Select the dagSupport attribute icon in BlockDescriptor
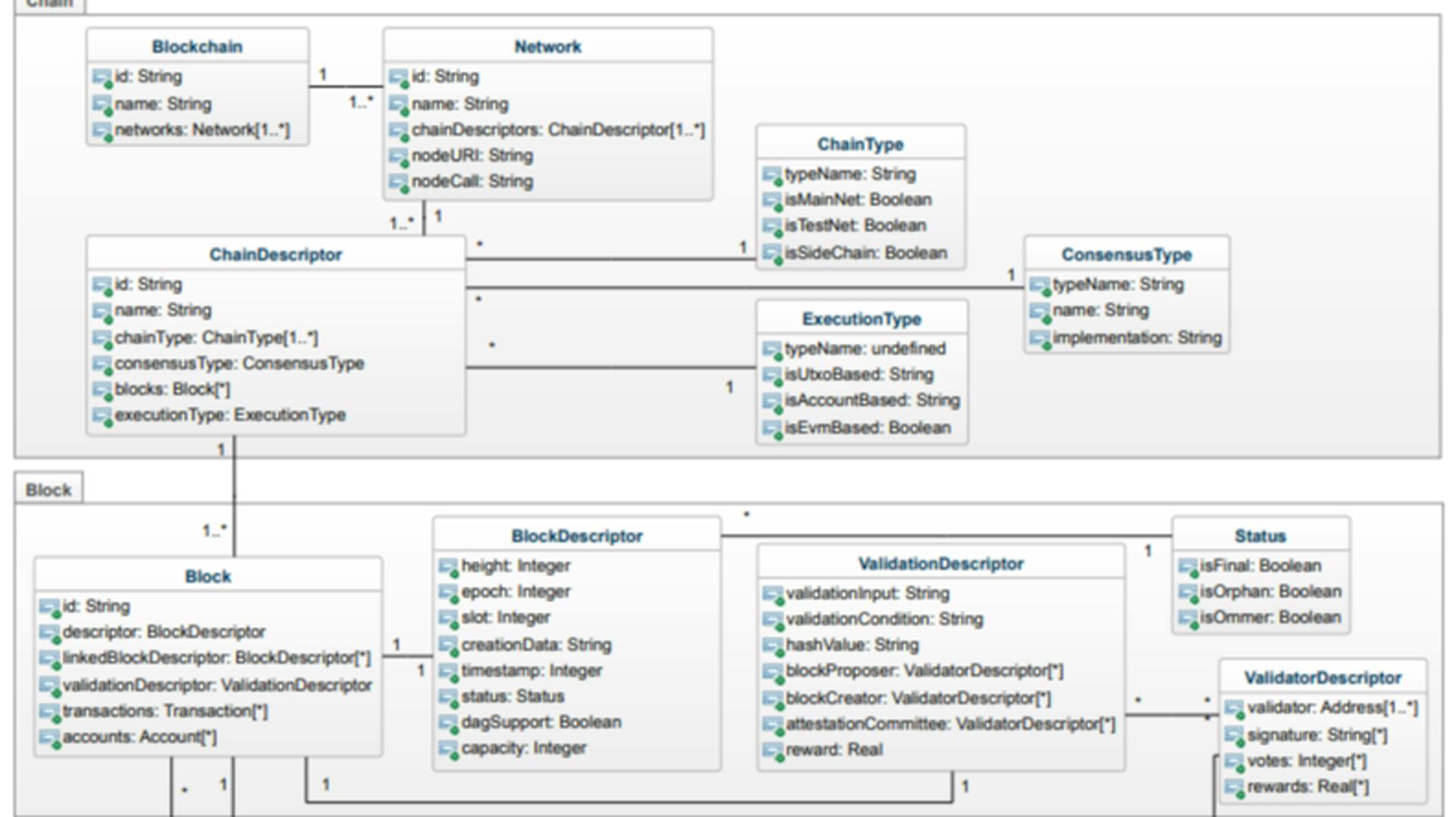 pos(447,722)
